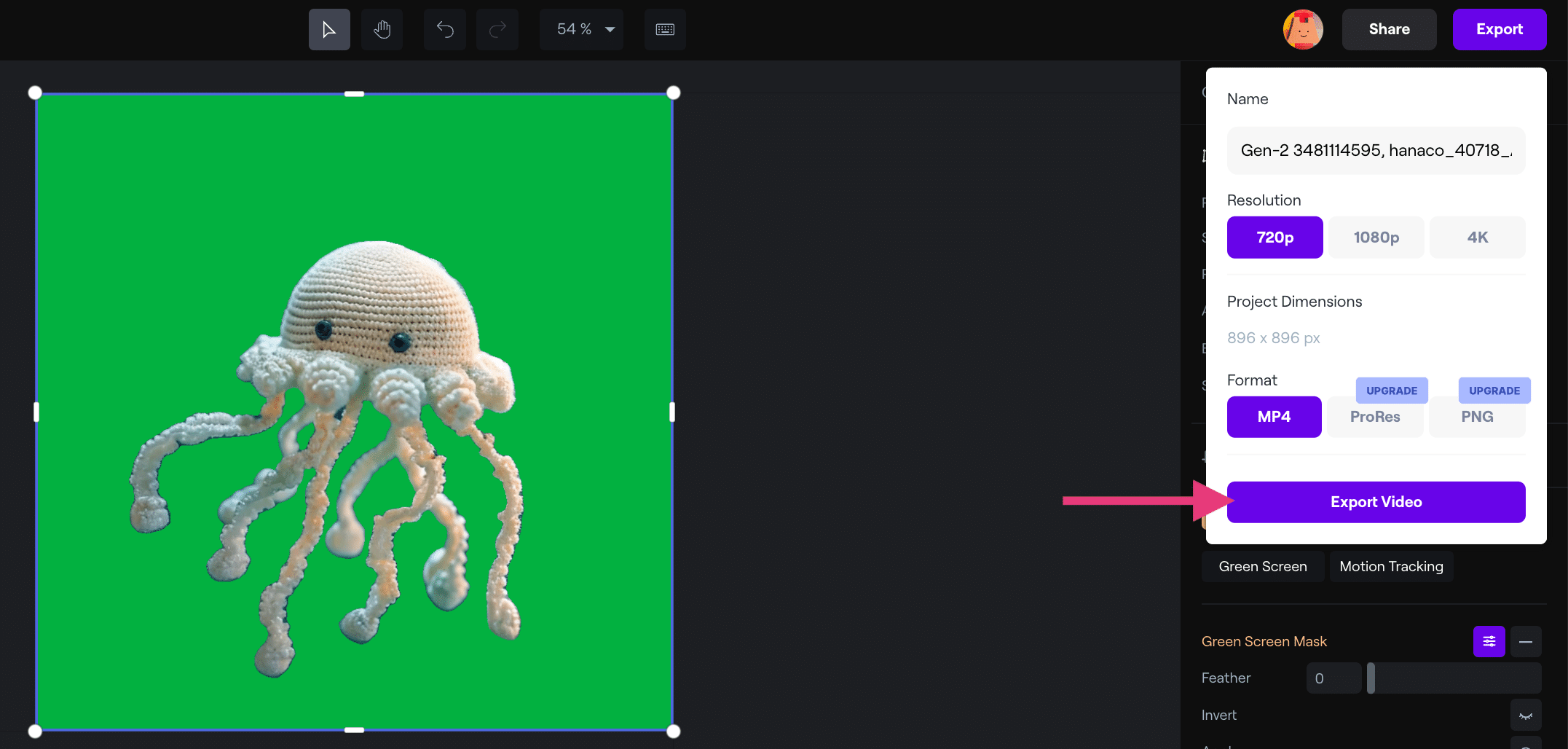The height and width of the screenshot is (749, 1568).
Task: Redo the last action
Action: click(x=497, y=29)
